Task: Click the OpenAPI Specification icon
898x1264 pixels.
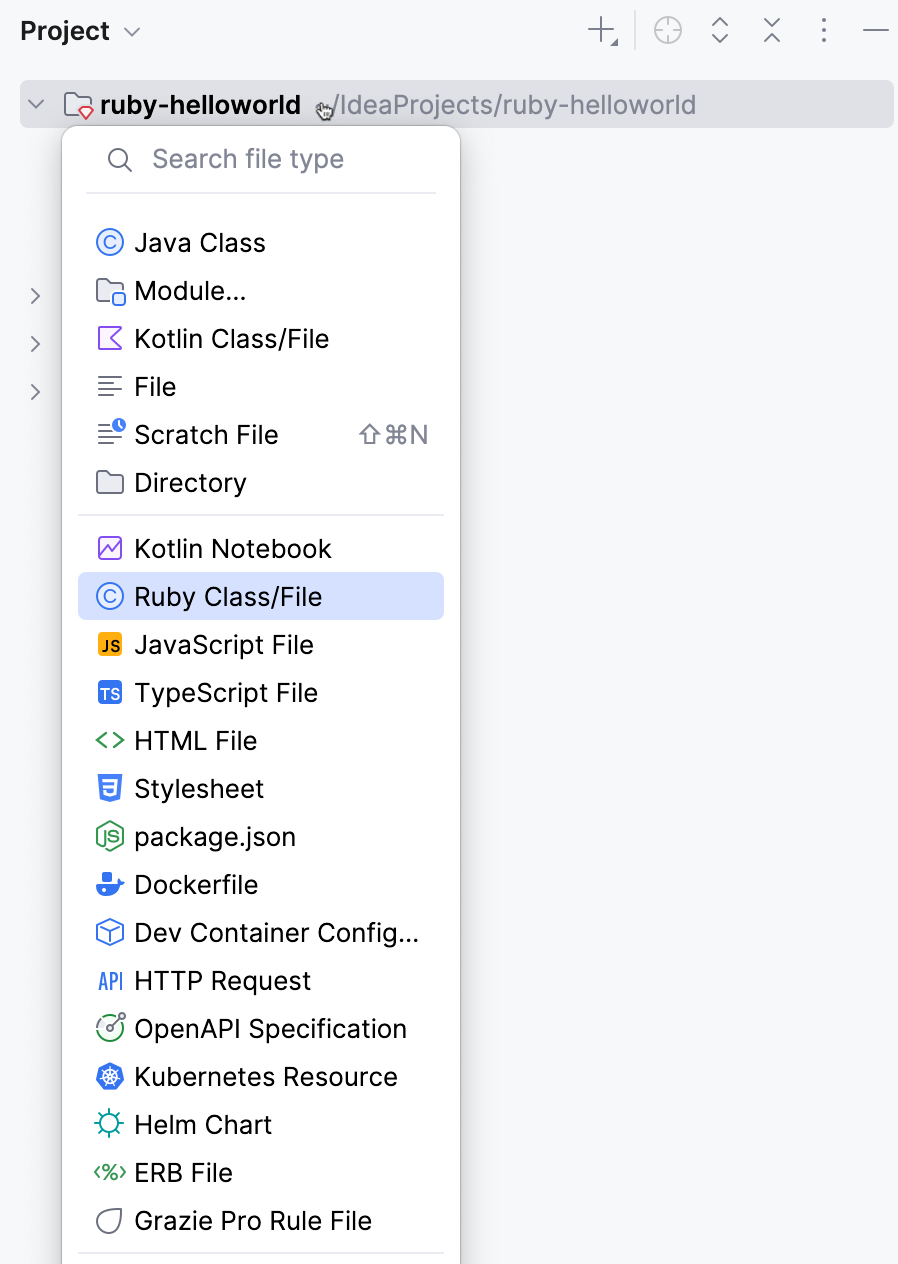Action: point(110,1028)
